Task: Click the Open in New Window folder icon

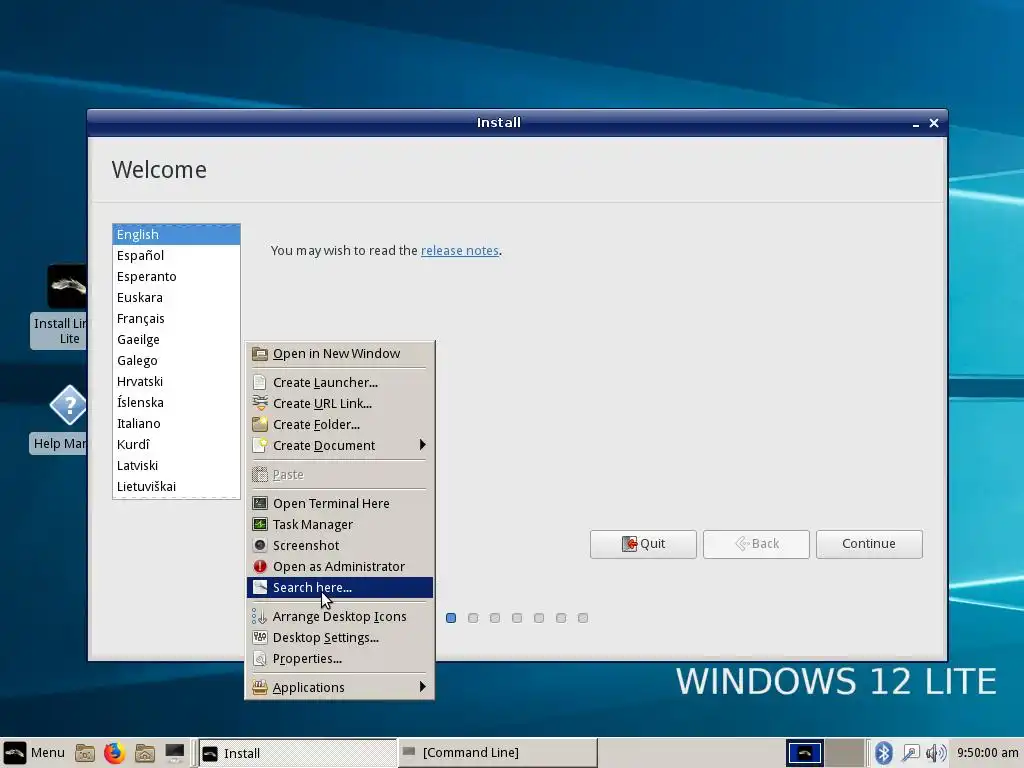Action: [260, 354]
